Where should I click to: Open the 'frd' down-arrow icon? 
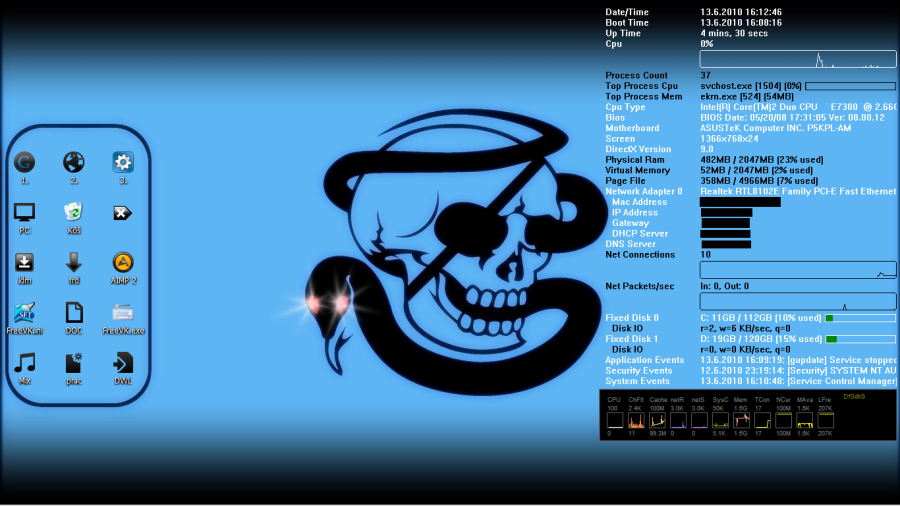(x=74, y=262)
